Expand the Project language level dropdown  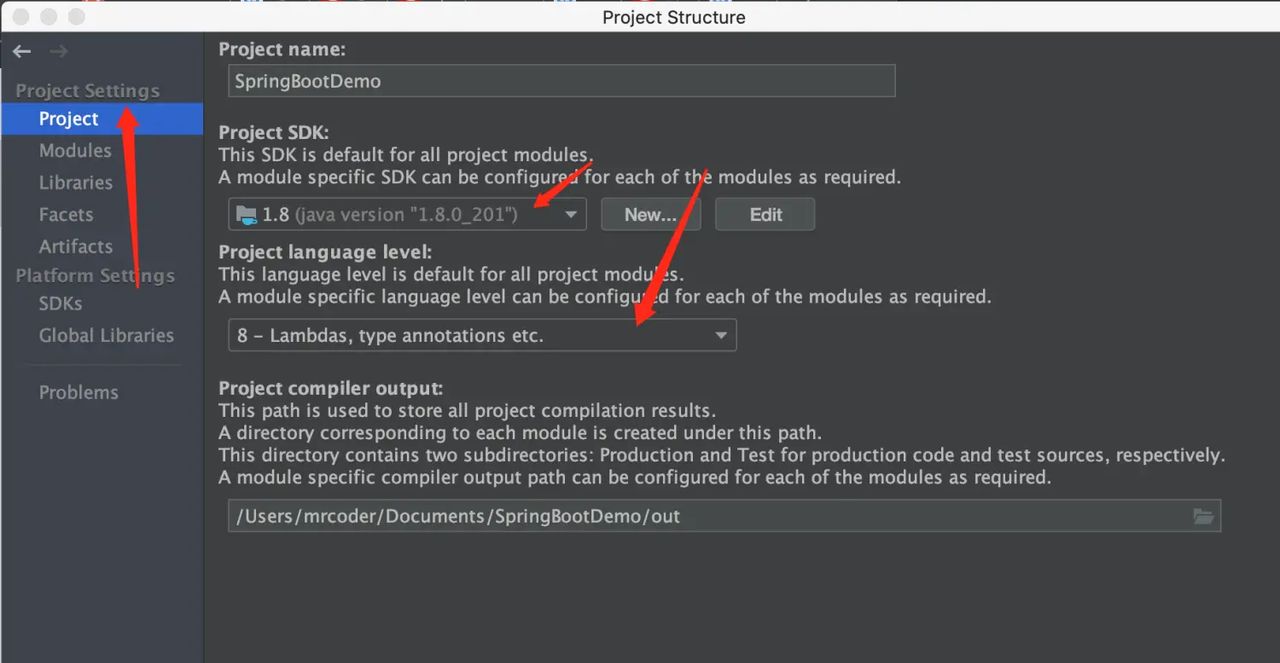click(x=721, y=336)
